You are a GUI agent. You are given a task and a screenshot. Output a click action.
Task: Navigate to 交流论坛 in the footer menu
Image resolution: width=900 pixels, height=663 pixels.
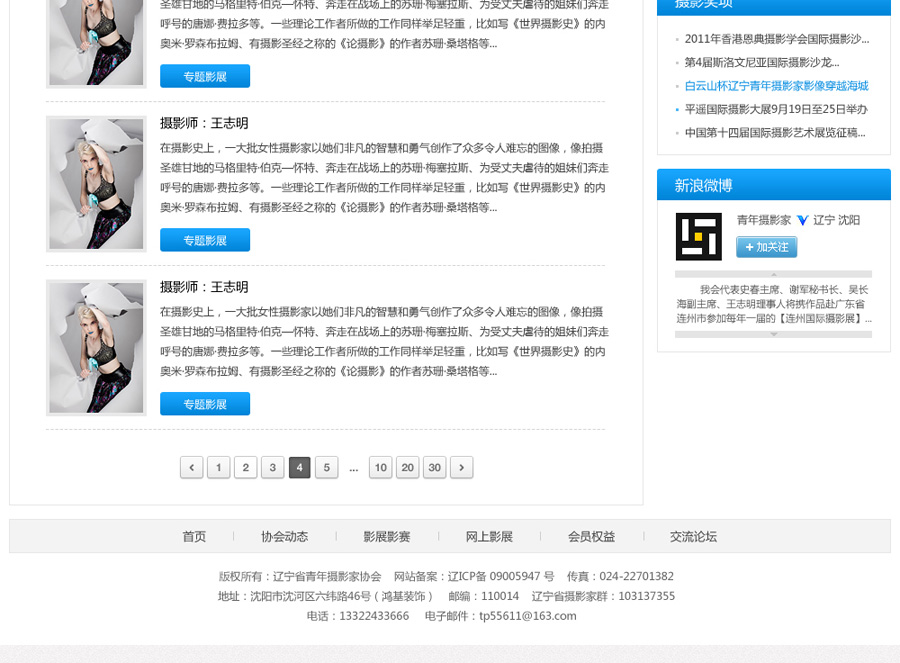click(x=693, y=536)
